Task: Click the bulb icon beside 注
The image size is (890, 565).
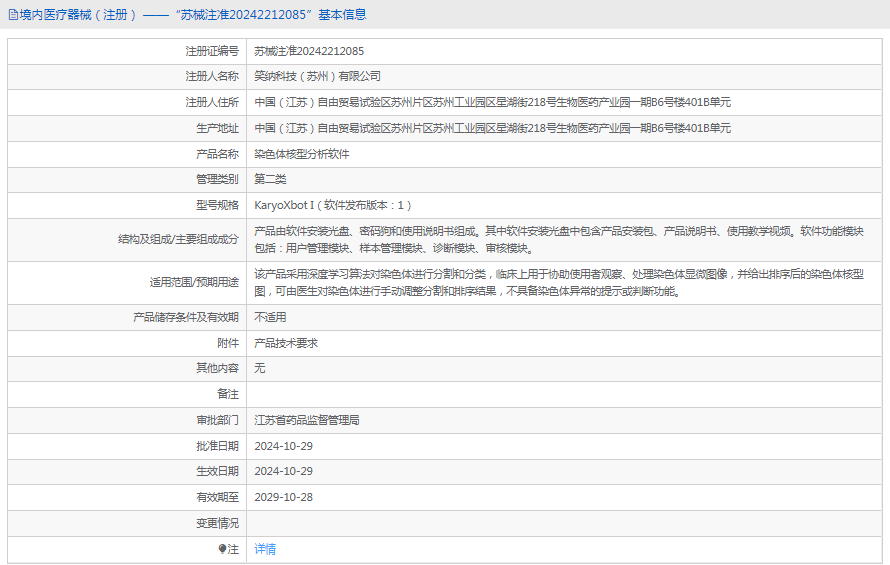Action: pos(222,549)
